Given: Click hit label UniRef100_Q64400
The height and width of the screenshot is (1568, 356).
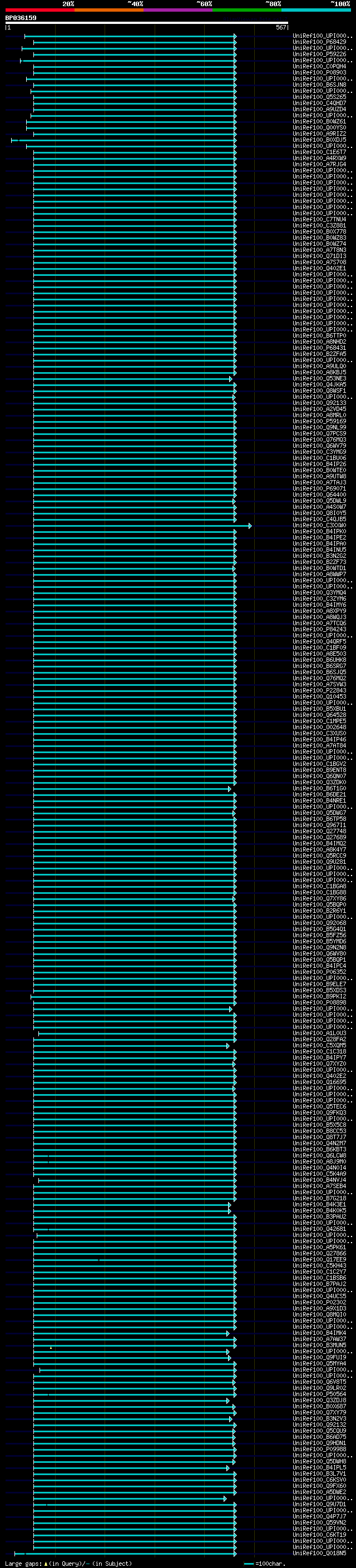Looking at the screenshot, I should coord(319,494).
